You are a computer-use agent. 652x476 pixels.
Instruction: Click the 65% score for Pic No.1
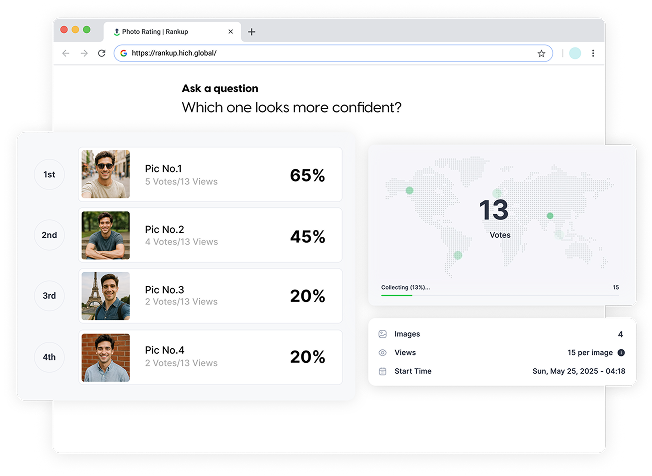(308, 175)
